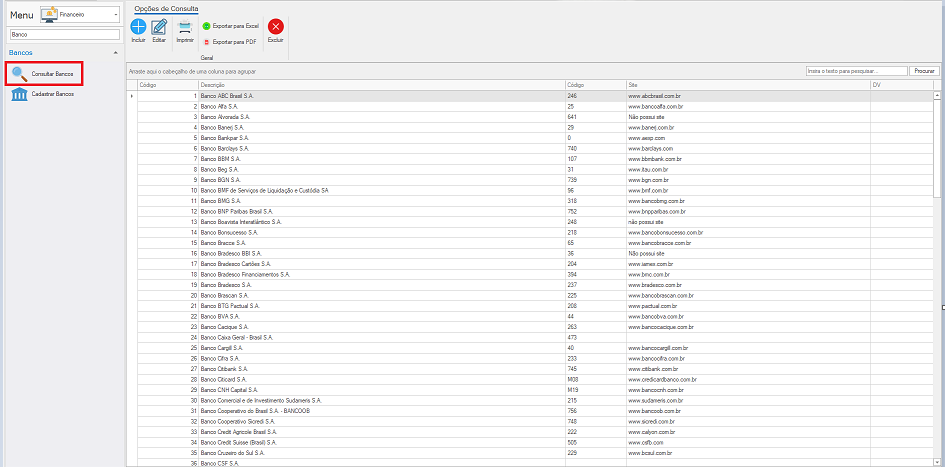
Task: Click the grid vertical scrollbar up arrow
Action: 937,95
